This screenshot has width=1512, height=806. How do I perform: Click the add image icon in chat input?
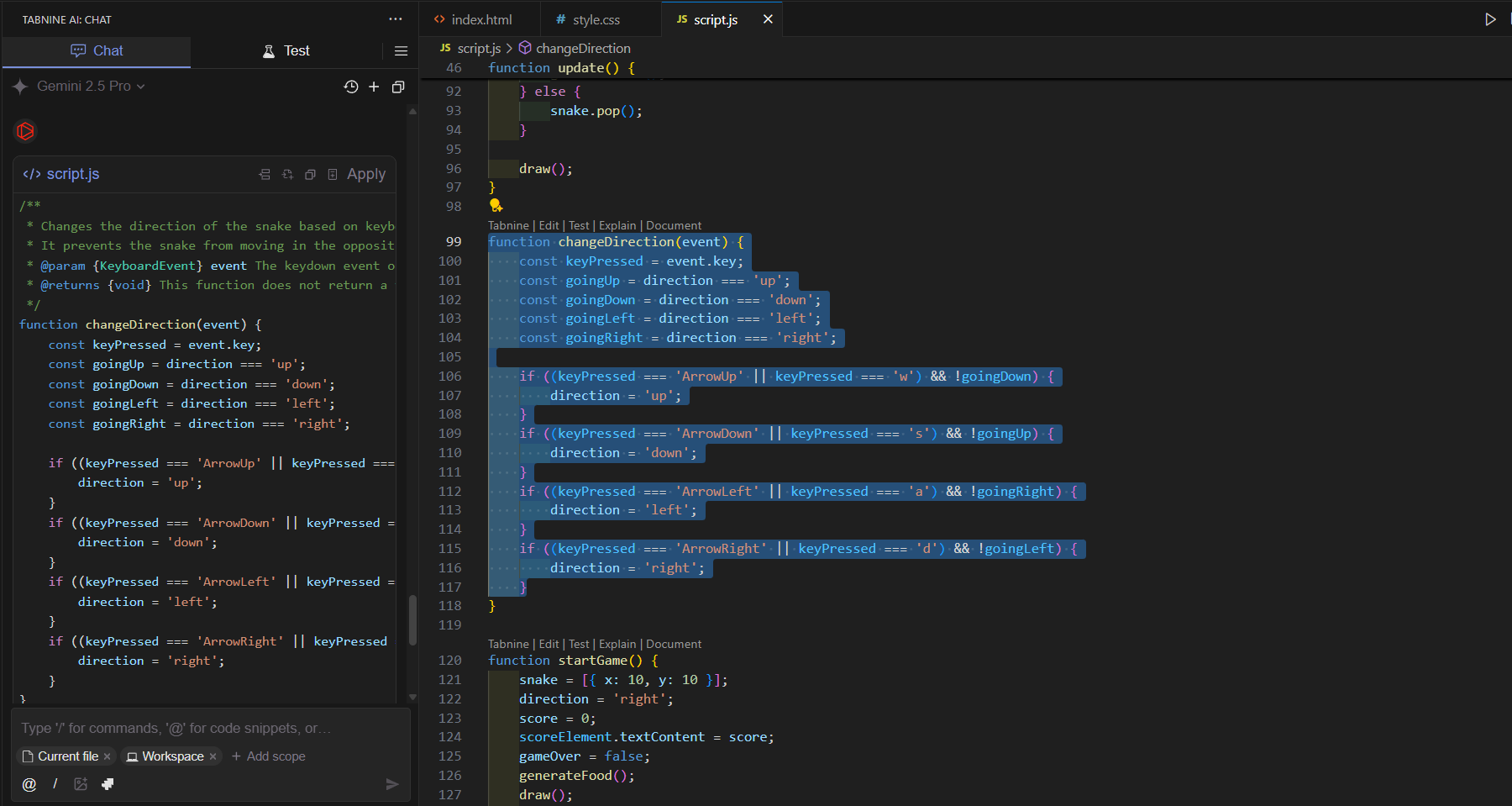point(81,784)
